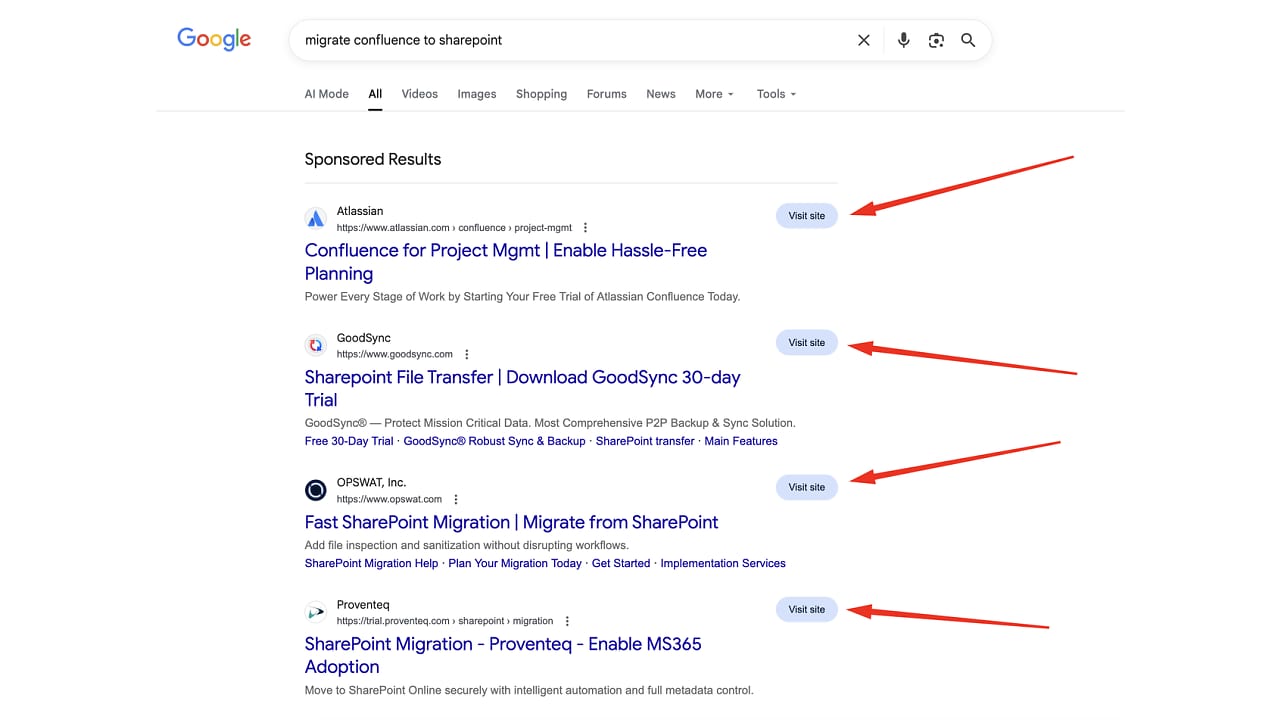This screenshot has height=720, width=1280.
Task: Click the 'Protect Mission Critical Data' description
Action: pyautogui.click(x=550, y=423)
